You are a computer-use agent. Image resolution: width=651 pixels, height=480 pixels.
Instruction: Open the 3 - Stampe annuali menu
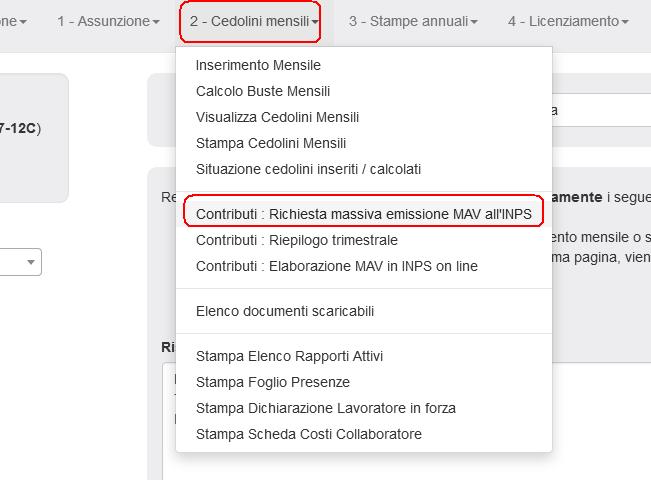pos(413,21)
